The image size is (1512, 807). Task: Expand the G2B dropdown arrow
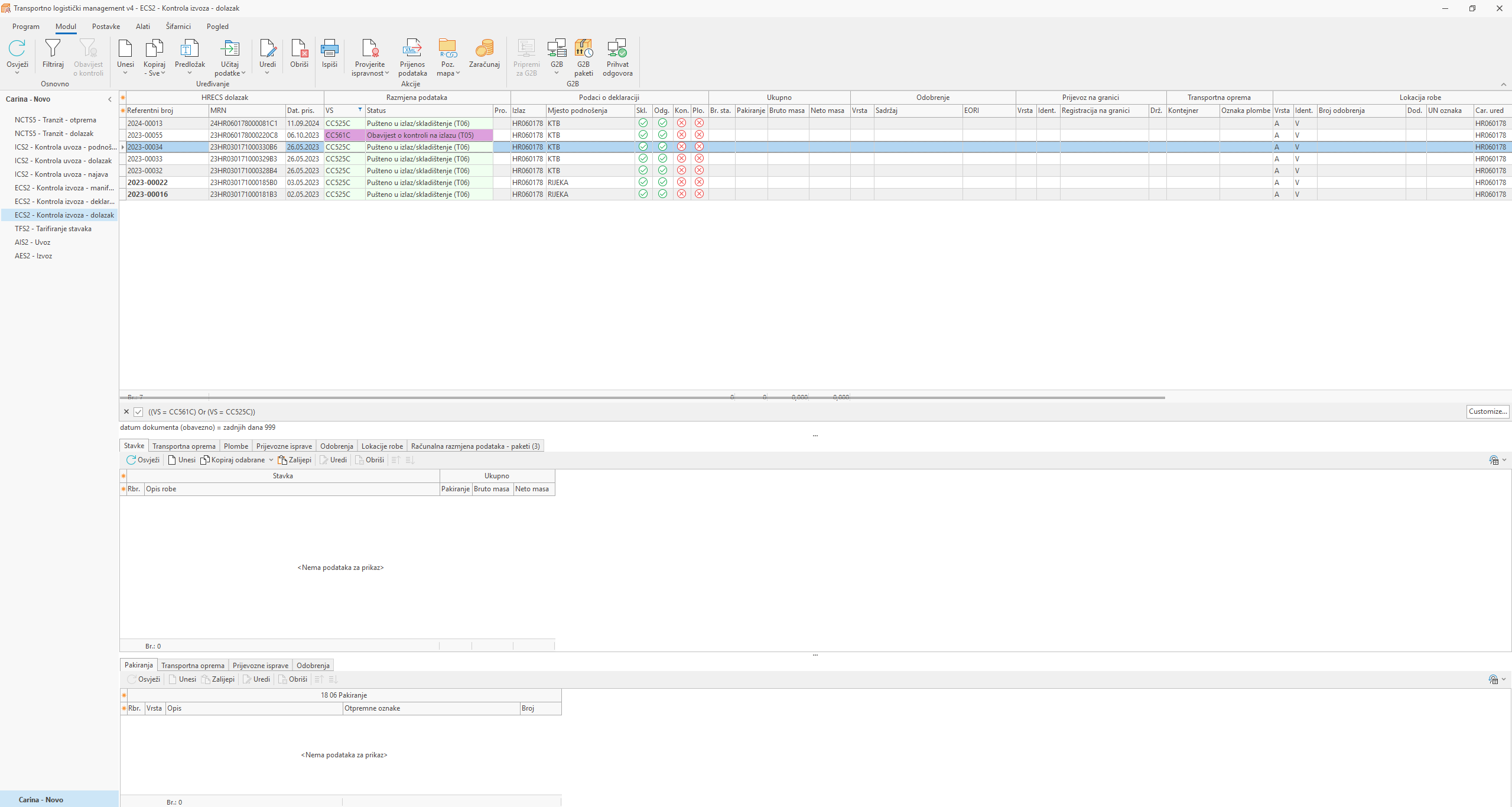556,73
